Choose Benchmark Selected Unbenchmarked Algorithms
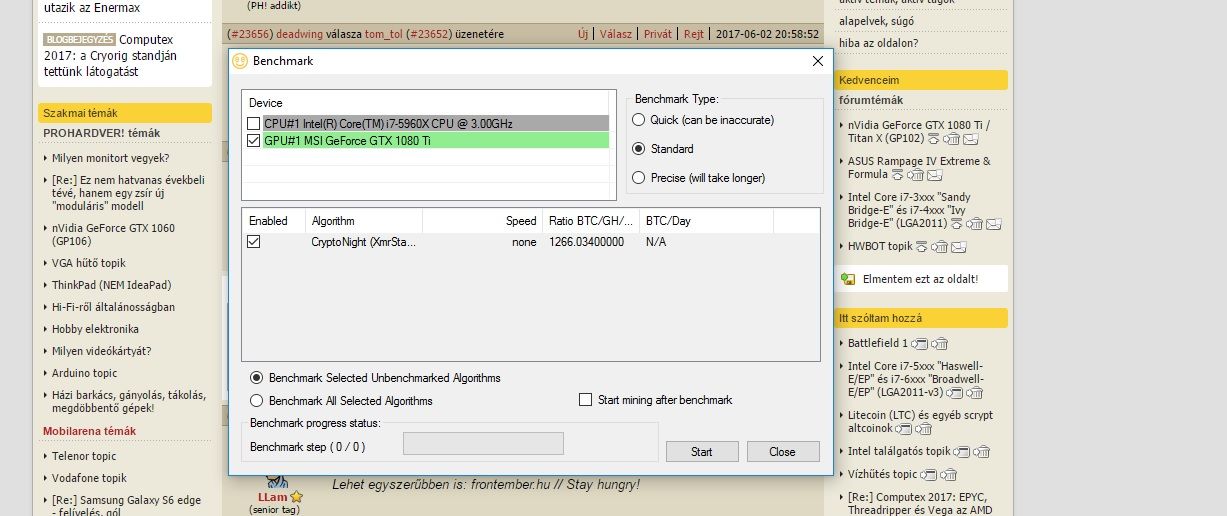1227x516 pixels. (x=256, y=378)
